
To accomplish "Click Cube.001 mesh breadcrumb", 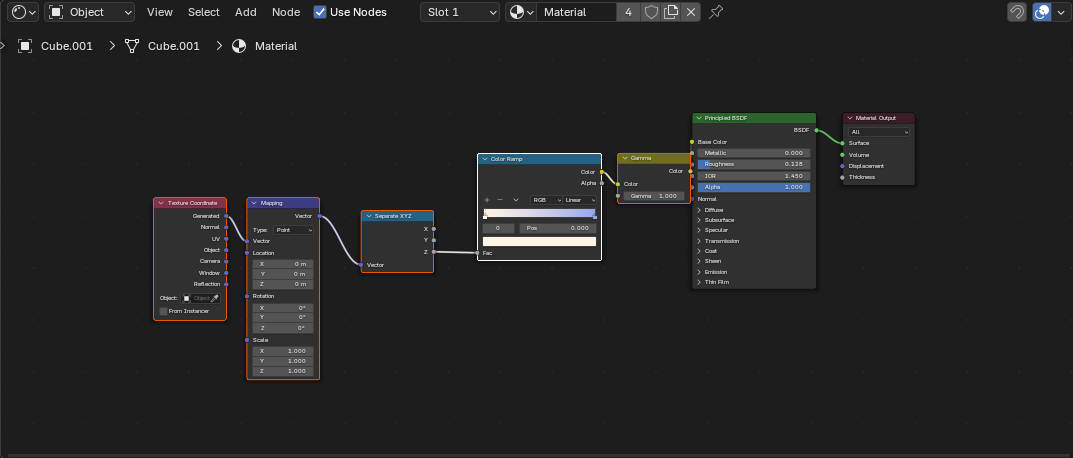I will pos(174,46).
